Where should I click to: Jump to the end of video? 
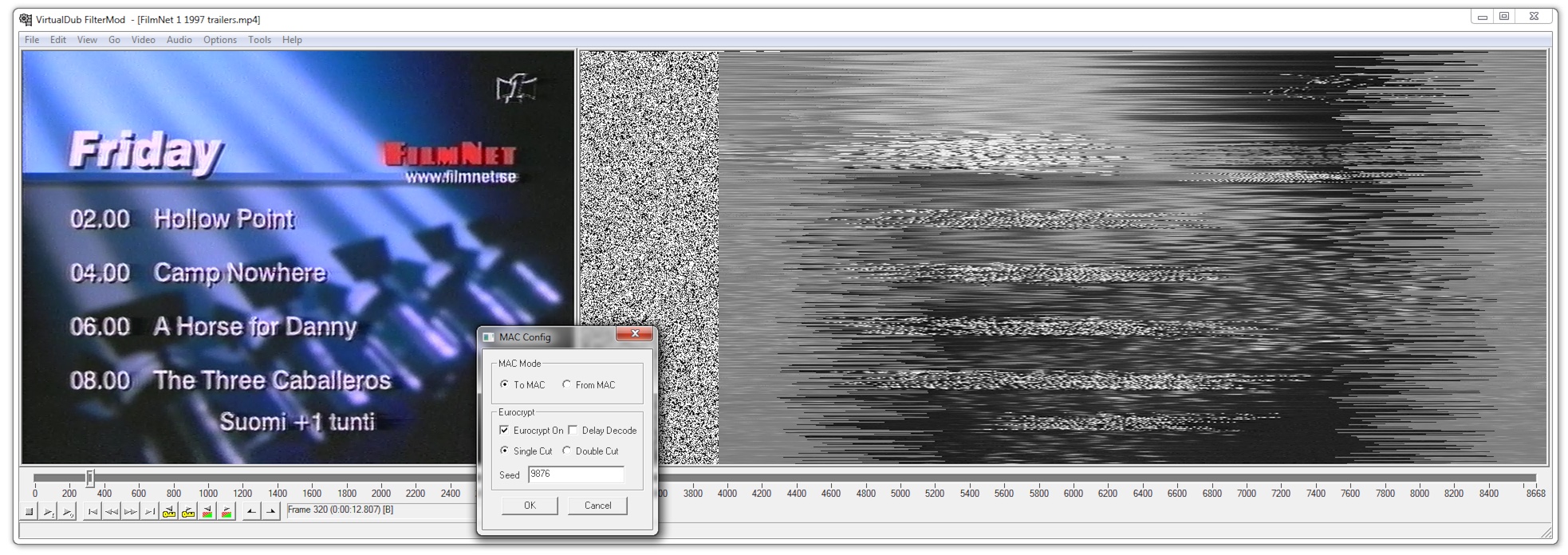[x=149, y=511]
